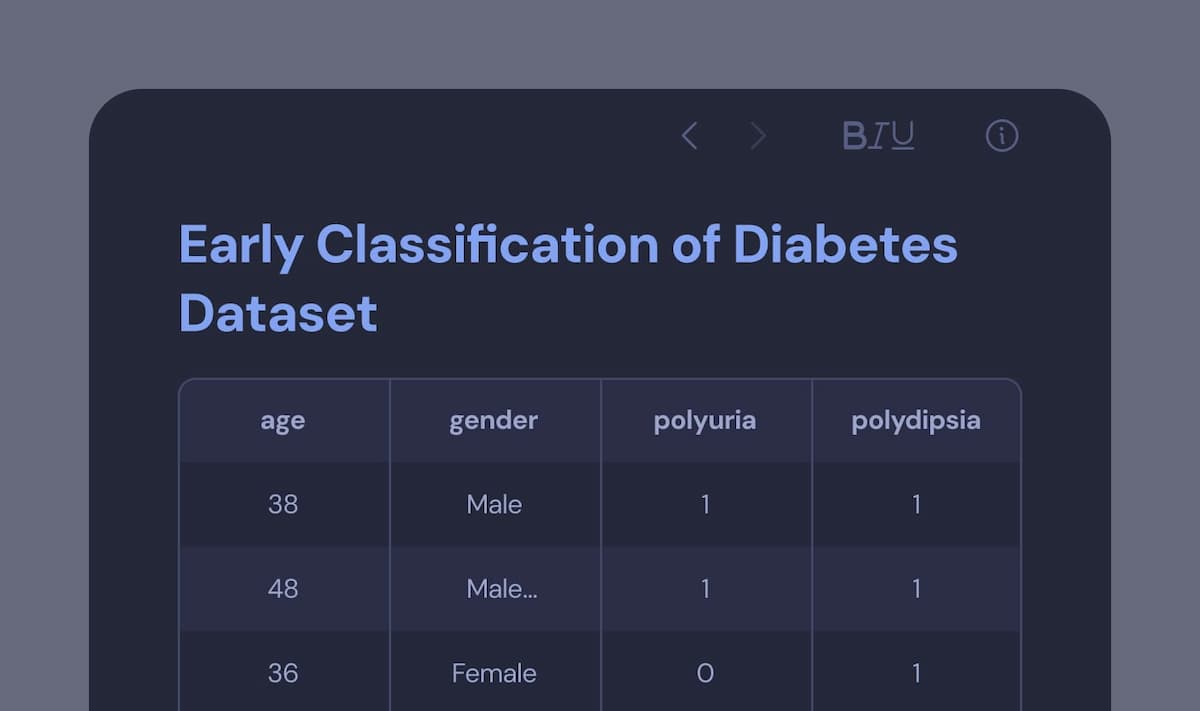Toggle italic text formatting
The width and height of the screenshot is (1200, 711).
click(878, 136)
